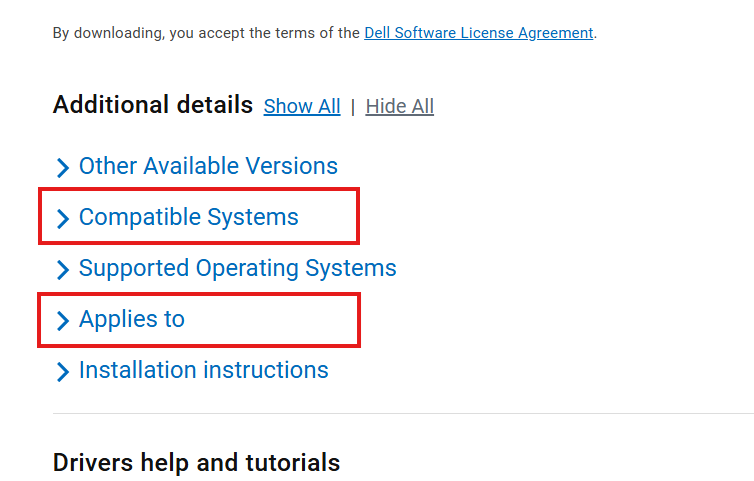Click Show All to expand every section

[302, 106]
